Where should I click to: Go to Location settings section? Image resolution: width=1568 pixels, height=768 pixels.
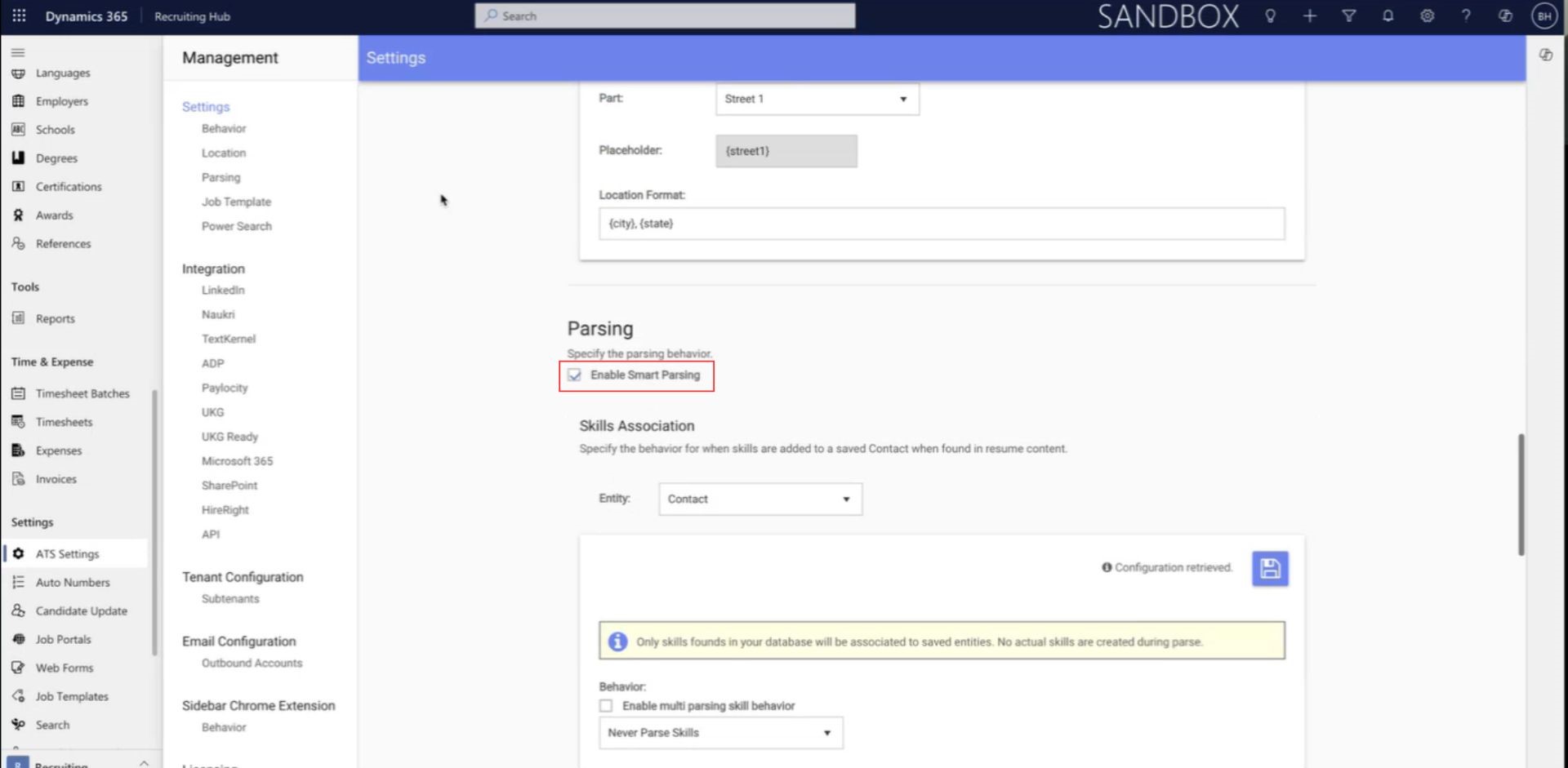tap(224, 153)
